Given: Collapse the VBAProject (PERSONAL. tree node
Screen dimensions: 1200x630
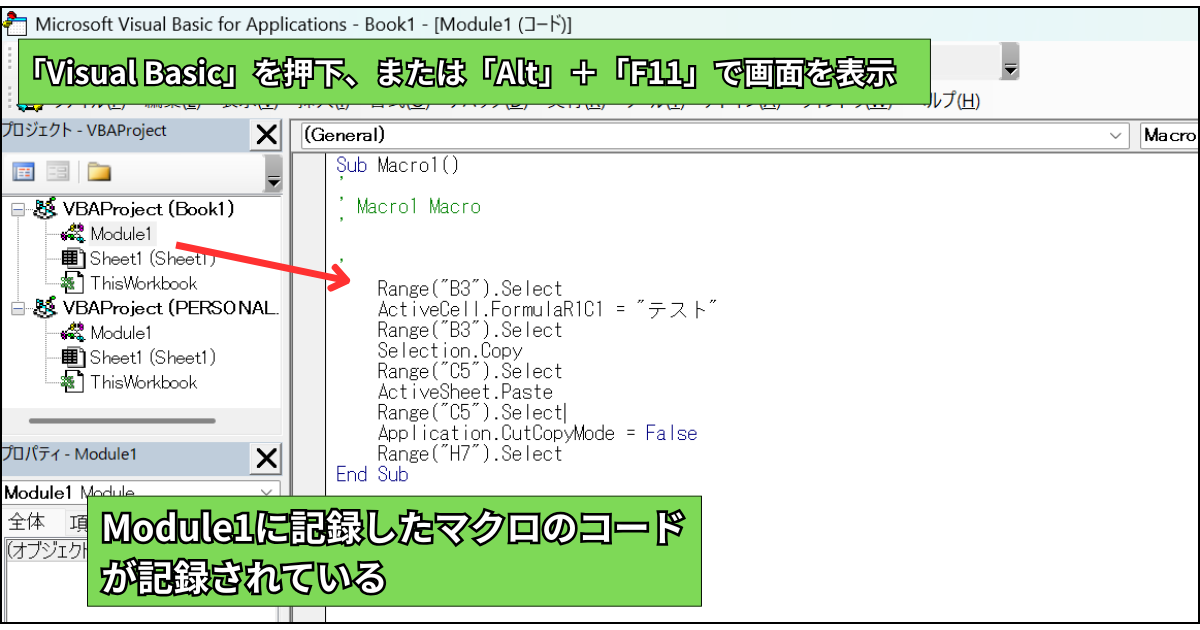Looking at the screenshot, I should (17, 308).
